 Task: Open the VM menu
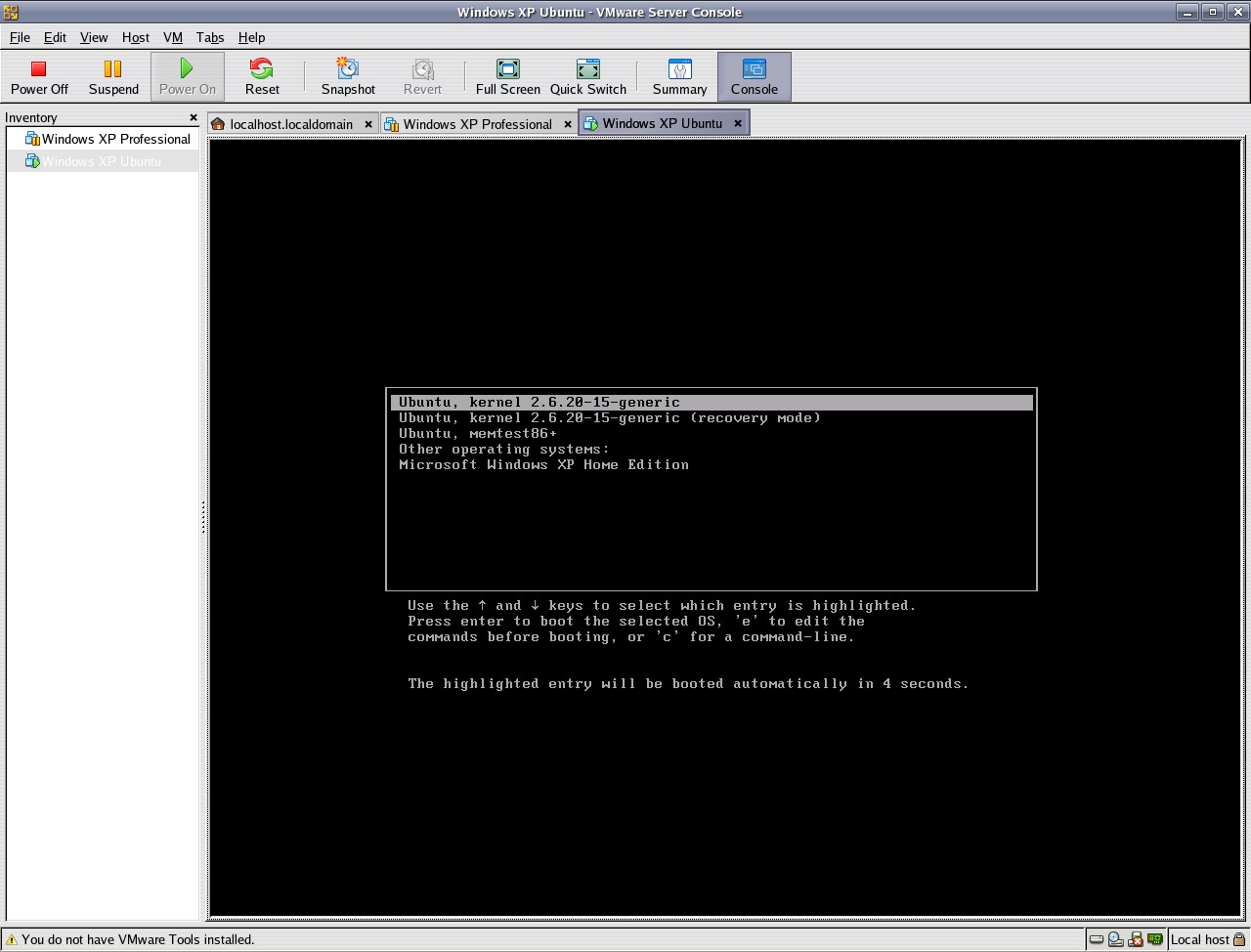pyautogui.click(x=173, y=37)
